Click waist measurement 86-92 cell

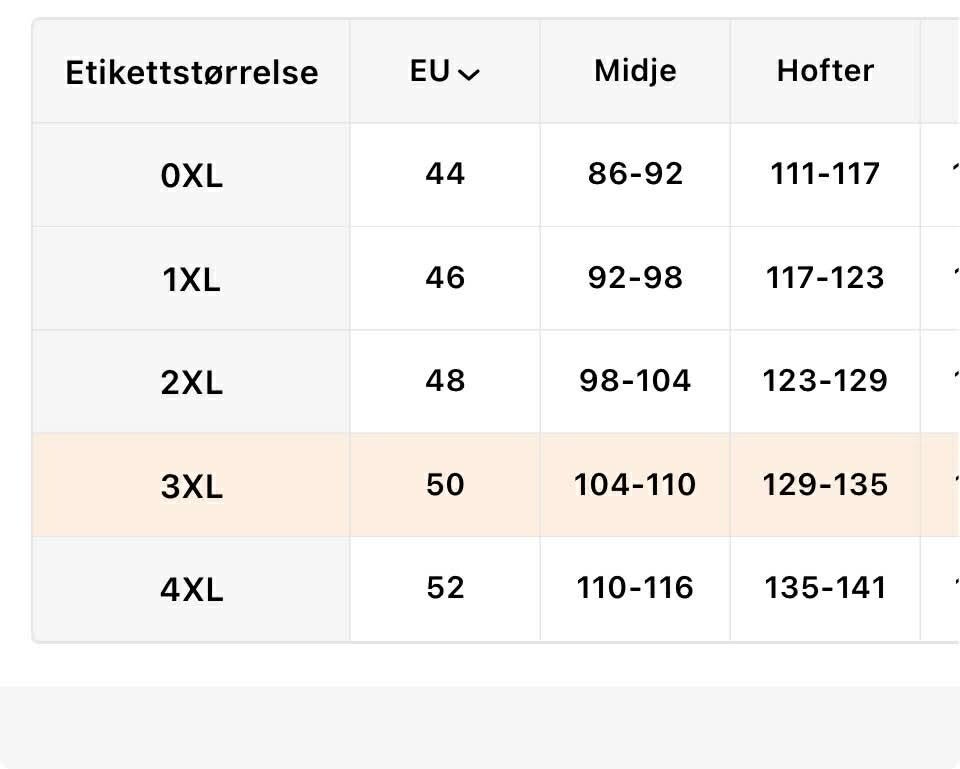pyautogui.click(x=635, y=174)
